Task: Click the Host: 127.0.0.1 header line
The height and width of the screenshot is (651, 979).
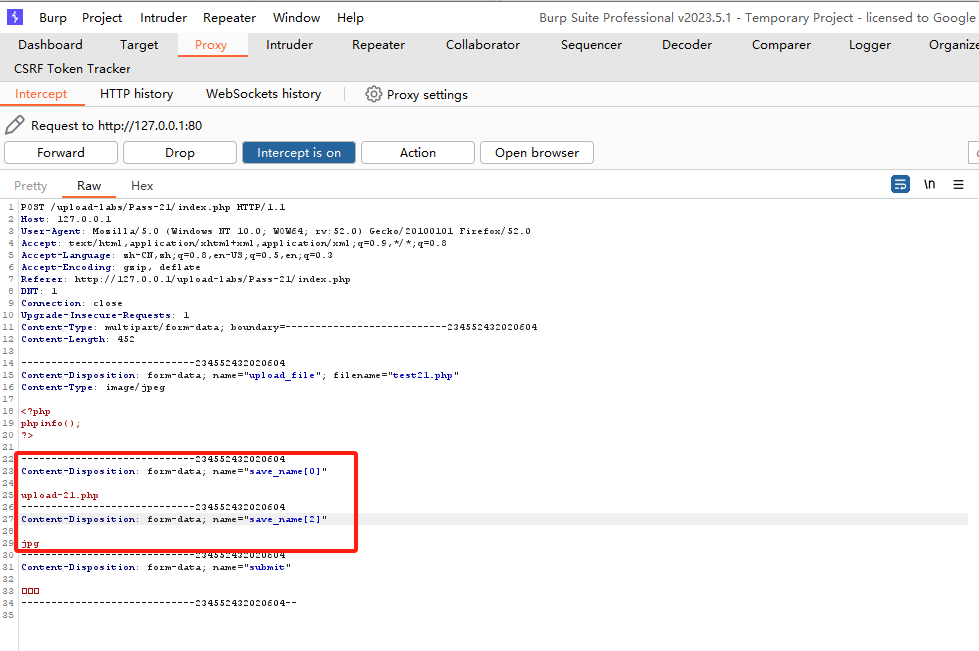Action: [x=66, y=219]
